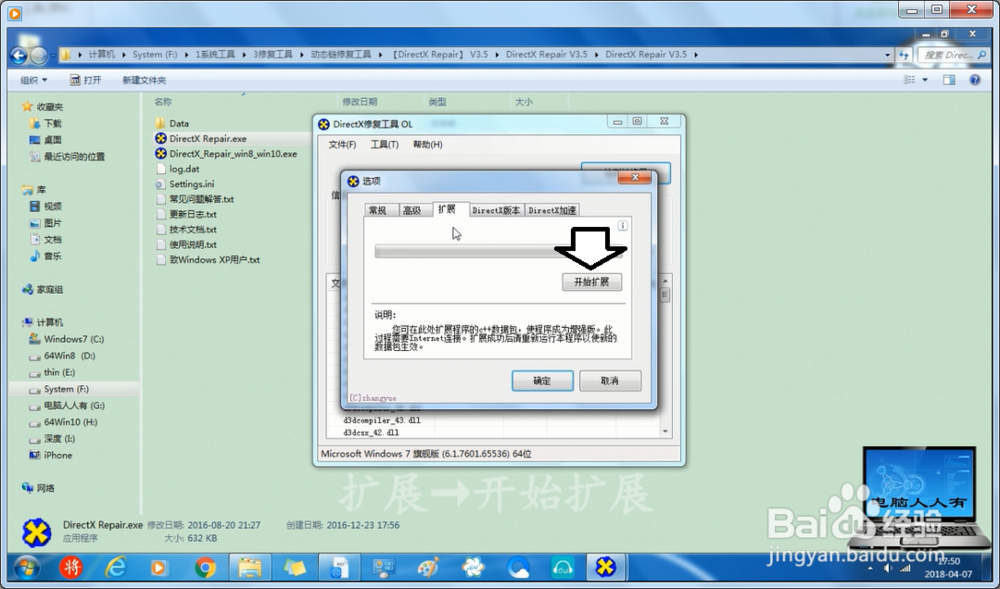
Task: Click 动态链修复工具 in the address path
Action: point(341,54)
